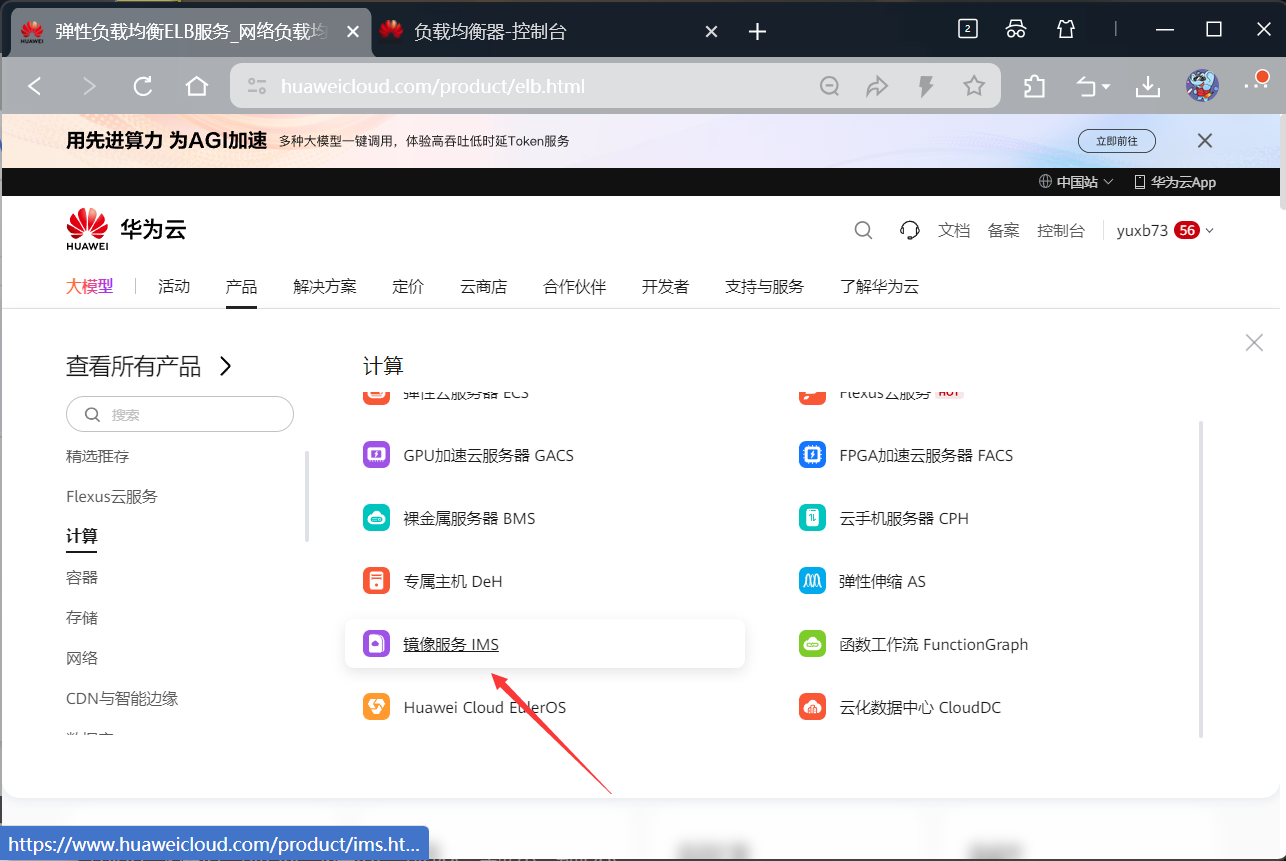Image resolution: width=1286 pixels, height=861 pixels.
Task: Open site search magnifier in header
Action: point(863,230)
